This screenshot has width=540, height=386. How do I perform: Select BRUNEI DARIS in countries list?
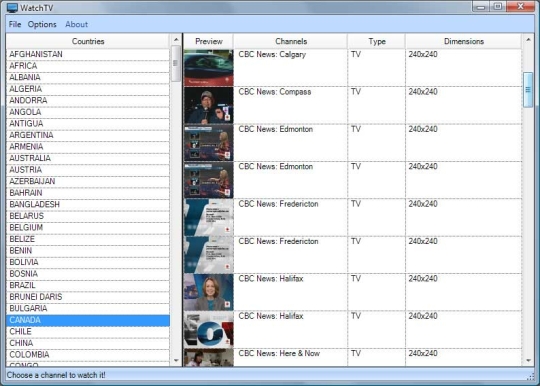[88, 297]
